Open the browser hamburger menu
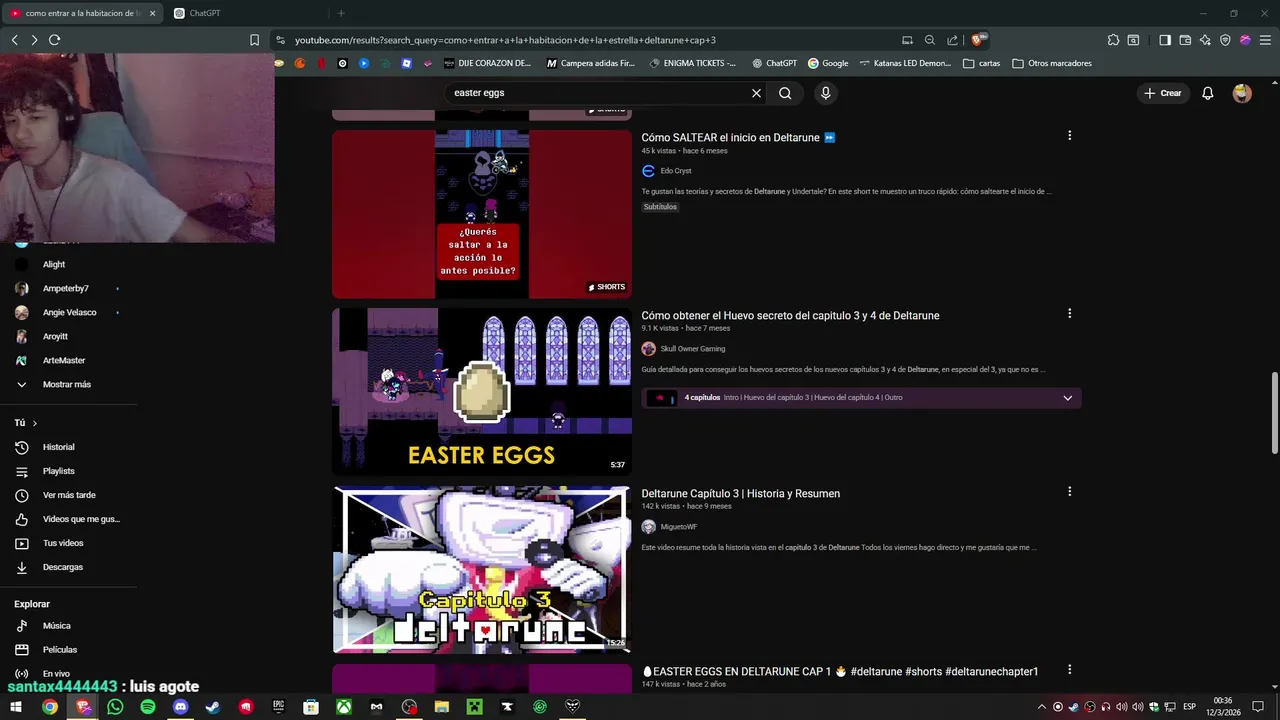 pyautogui.click(x=1265, y=40)
